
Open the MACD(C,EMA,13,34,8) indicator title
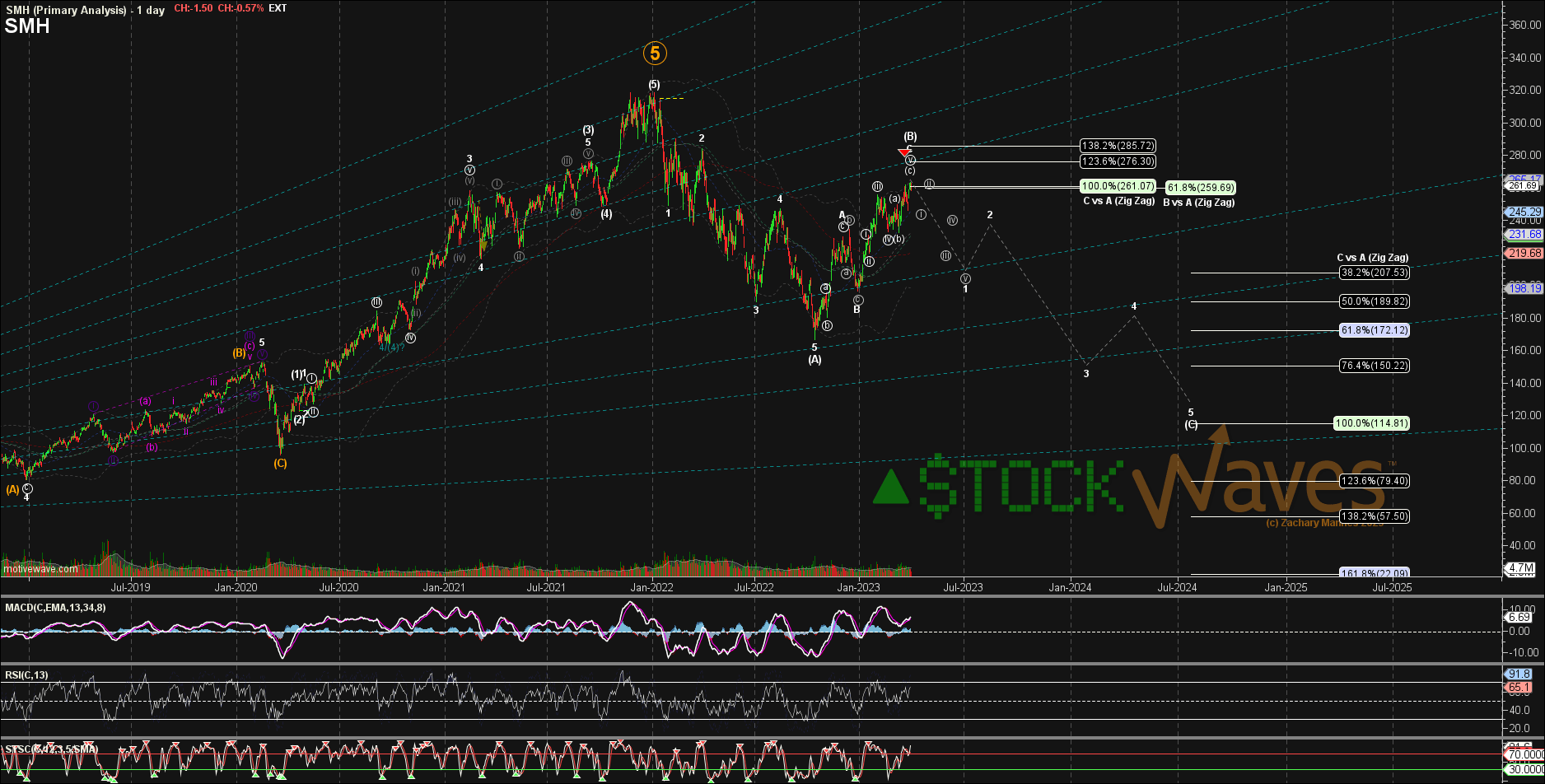[x=55, y=608]
